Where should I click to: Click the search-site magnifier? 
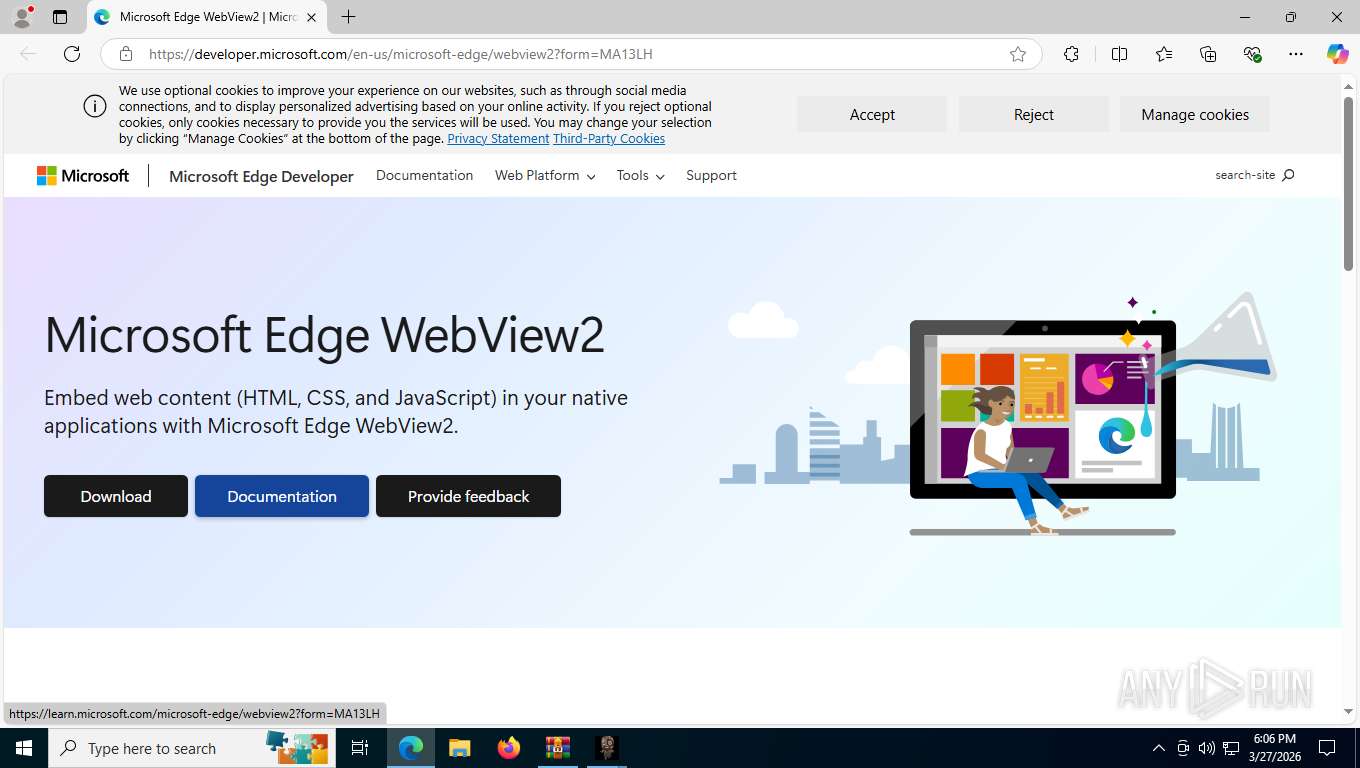[x=1288, y=175]
